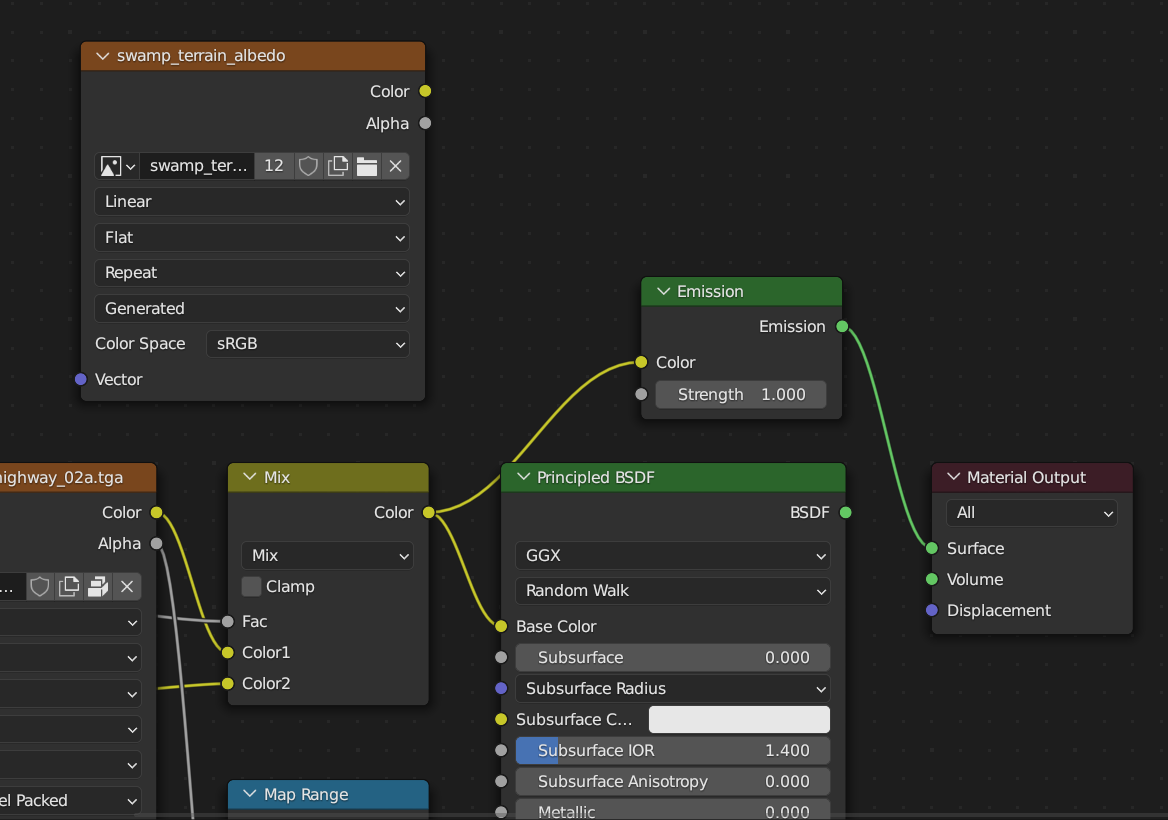
Task: Enable the Clamp checkbox in Mix node
Action: (x=252, y=587)
